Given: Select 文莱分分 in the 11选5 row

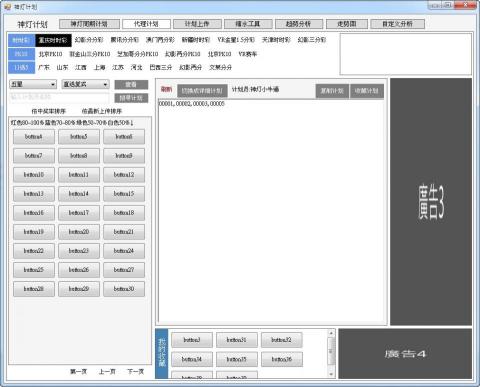Looking at the screenshot, I should [221, 68].
